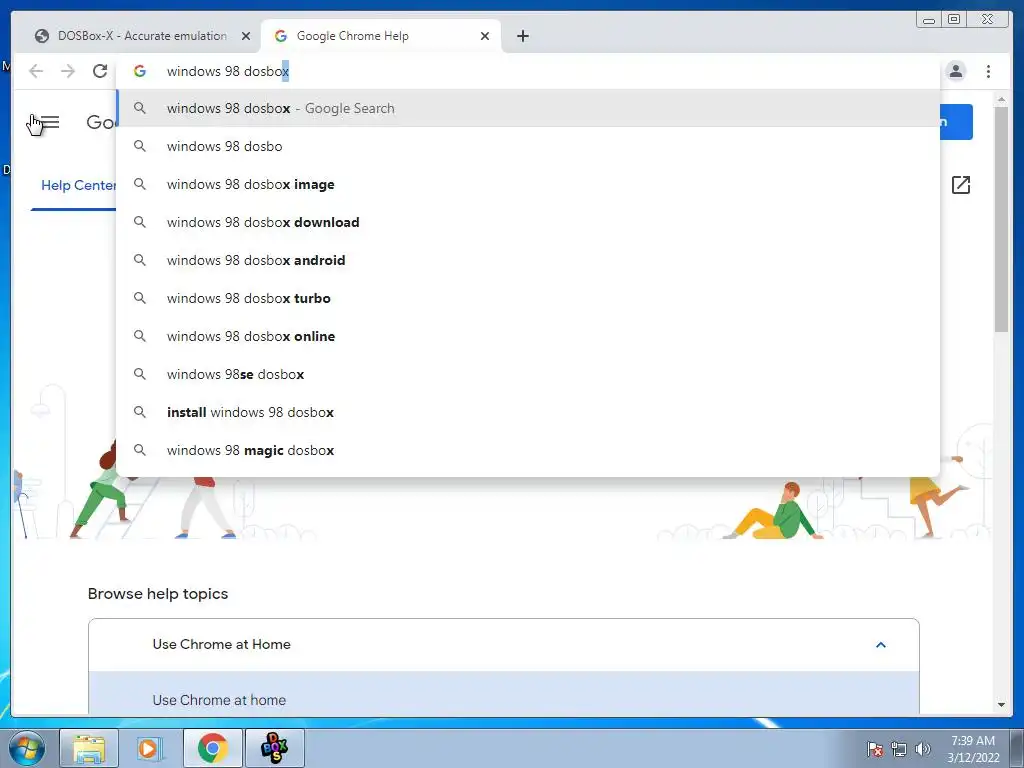Select the Help Center tab
This screenshot has width=1024, height=768.
[x=78, y=185]
